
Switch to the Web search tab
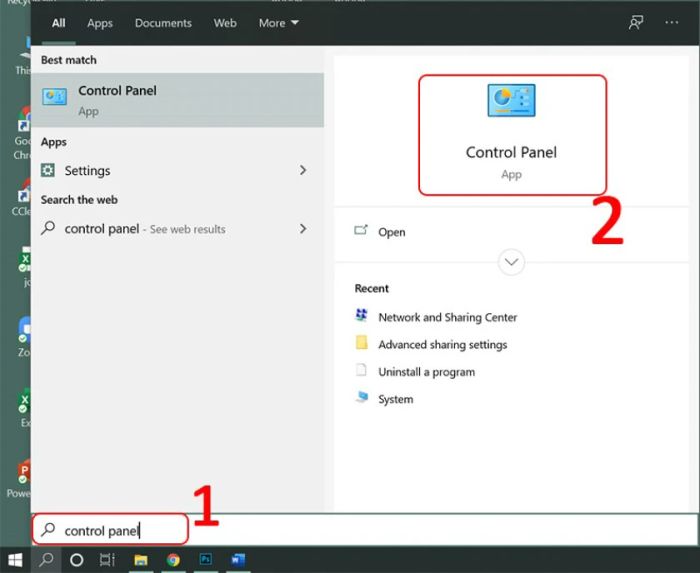coord(225,23)
